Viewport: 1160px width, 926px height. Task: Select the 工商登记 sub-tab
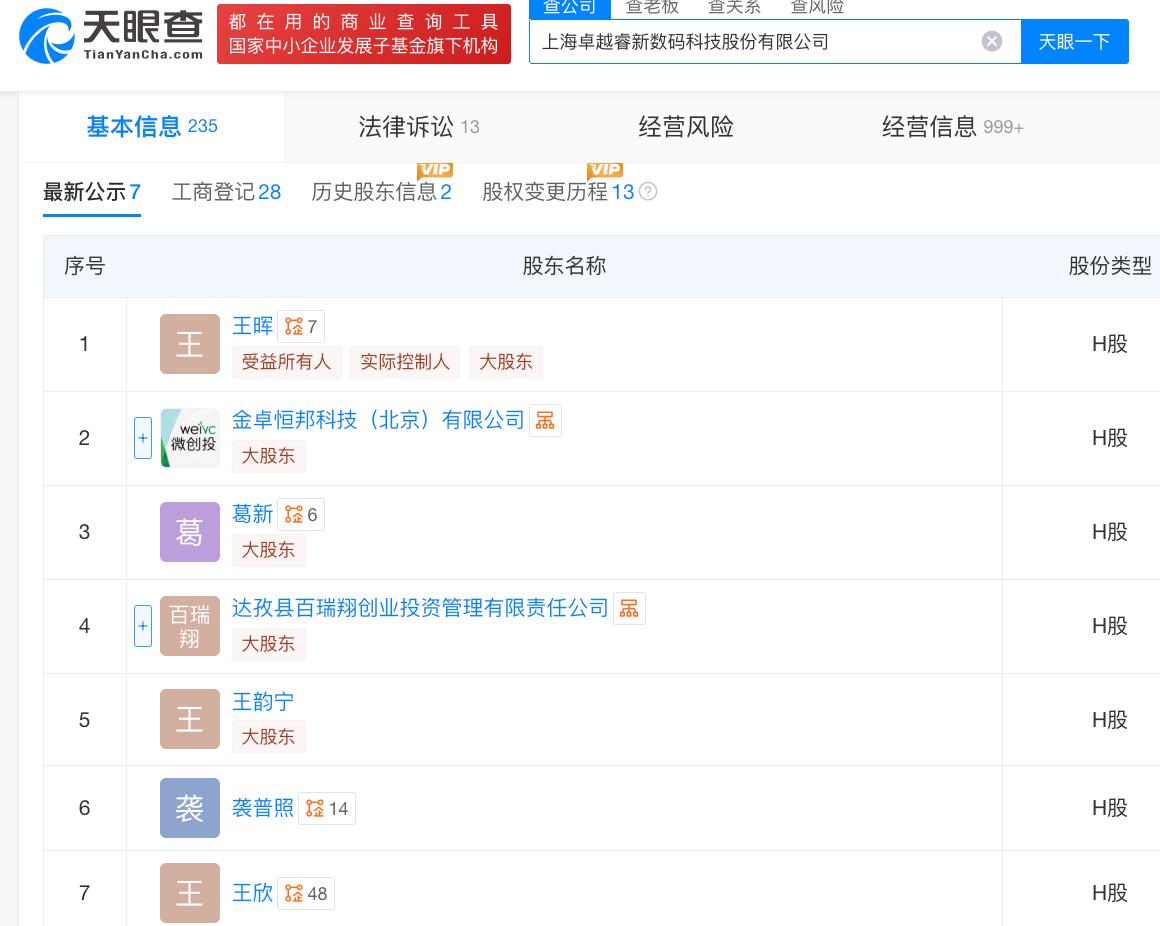pyautogui.click(x=226, y=192)
